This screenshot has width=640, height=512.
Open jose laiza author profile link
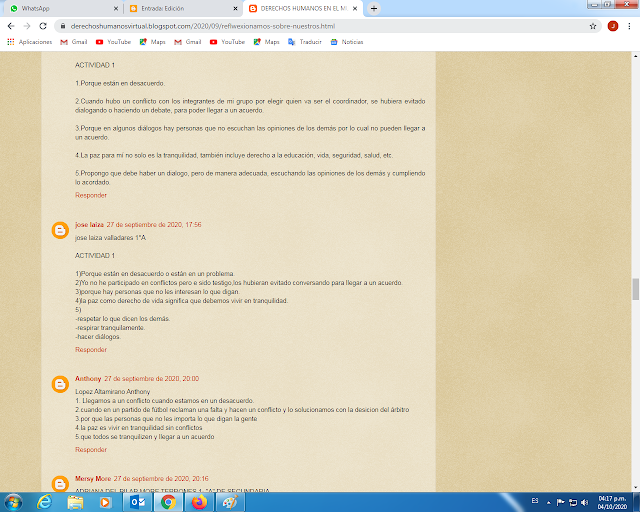(x=89, y=225)
